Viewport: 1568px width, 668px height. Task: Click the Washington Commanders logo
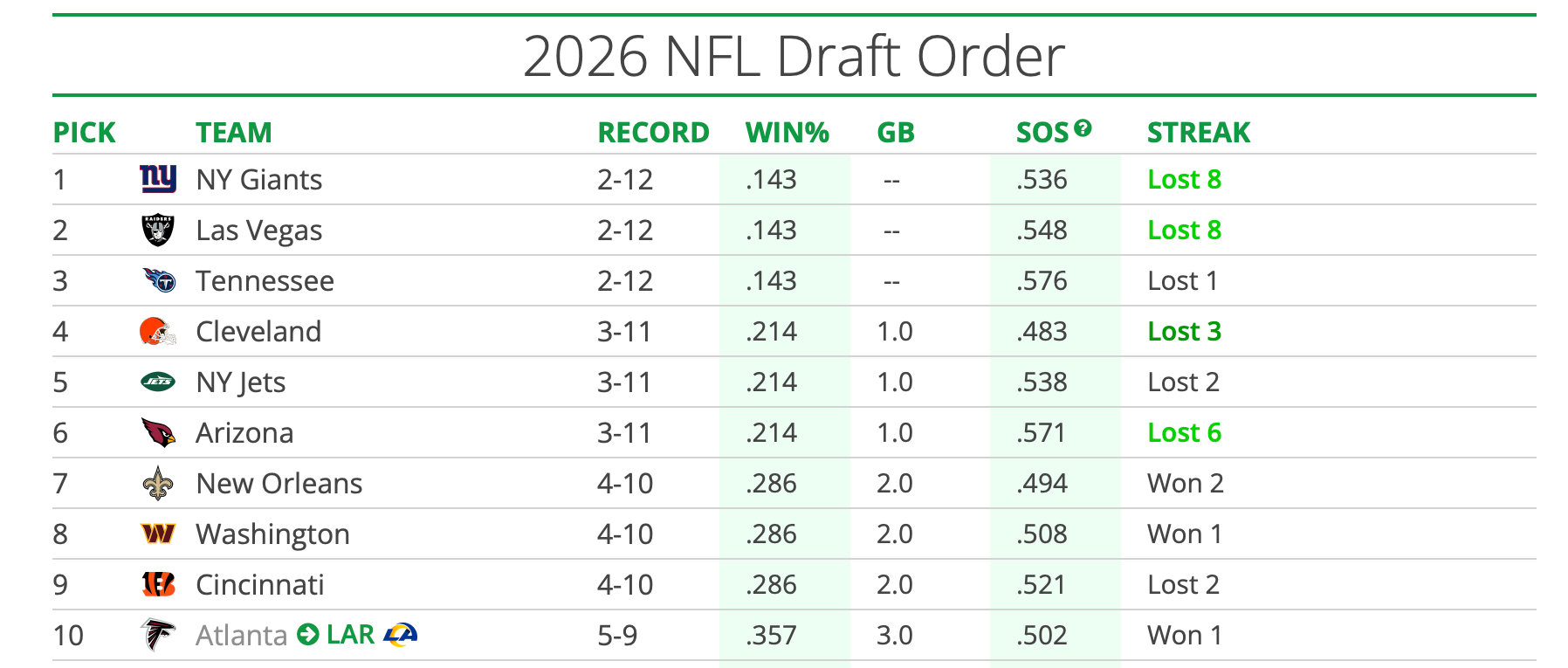[x=158, y=534]
